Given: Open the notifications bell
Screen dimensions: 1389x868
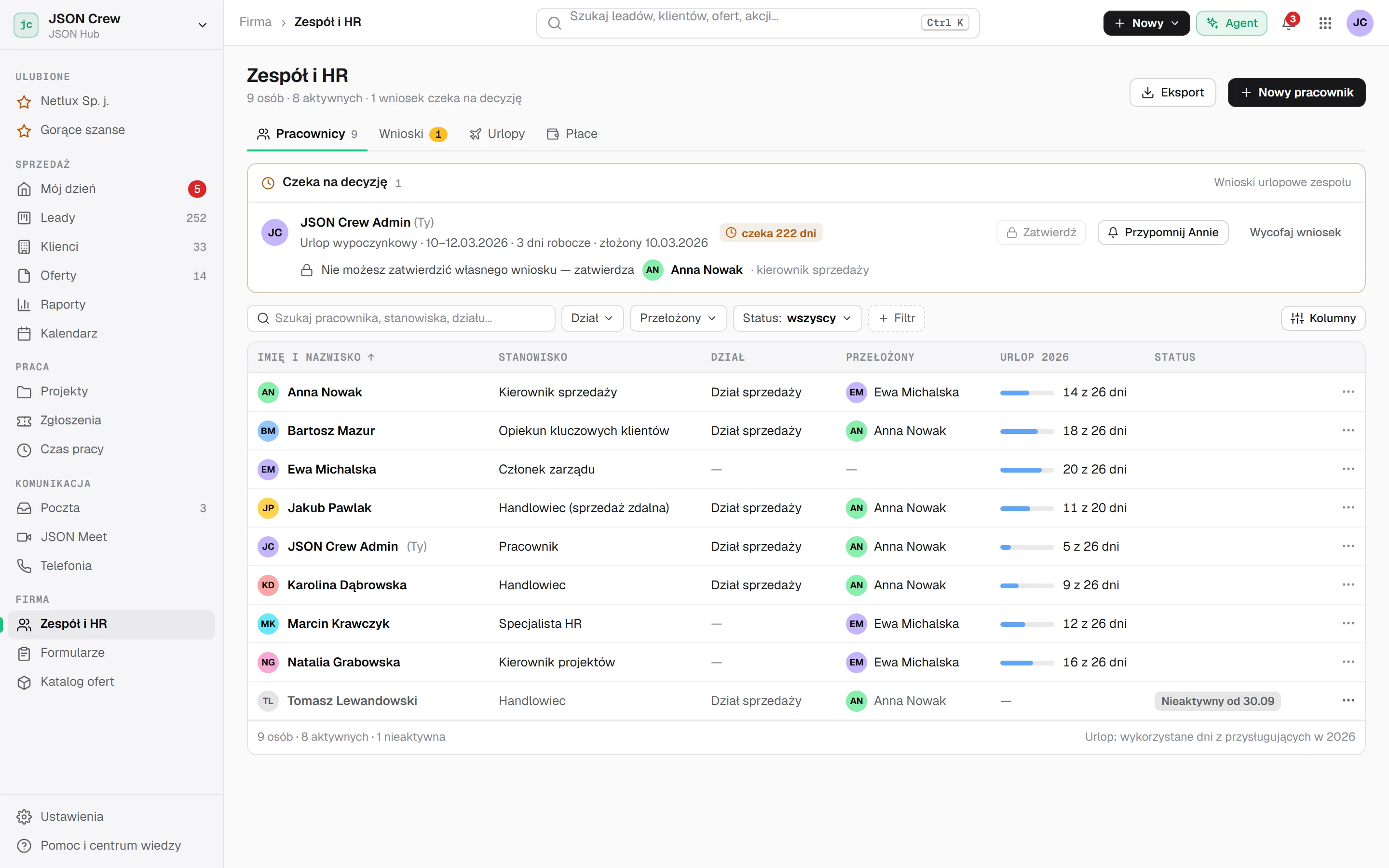Looking at the screenshot, I should point(1288,23).
